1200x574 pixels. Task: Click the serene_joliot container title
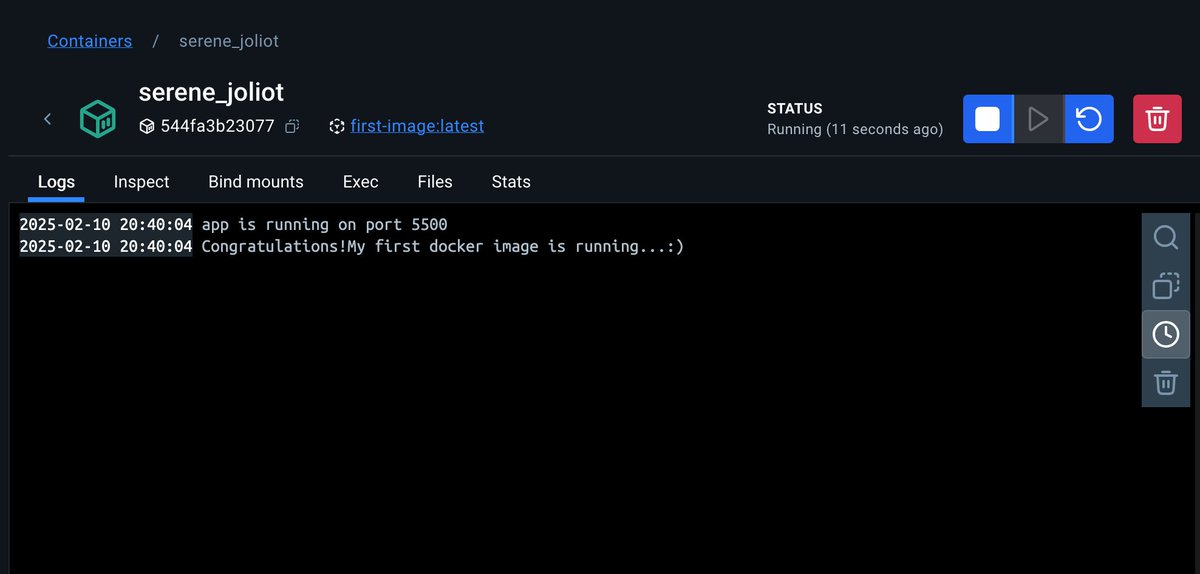coord(211,93)
